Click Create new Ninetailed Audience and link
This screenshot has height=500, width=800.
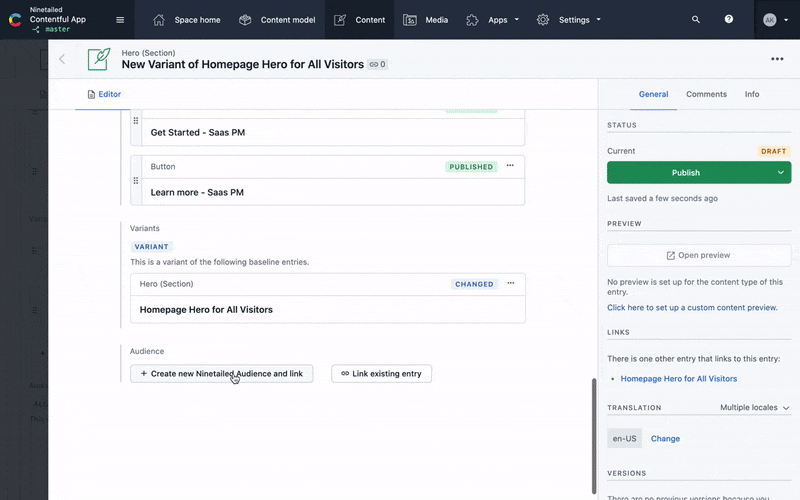tap(221, 373)
